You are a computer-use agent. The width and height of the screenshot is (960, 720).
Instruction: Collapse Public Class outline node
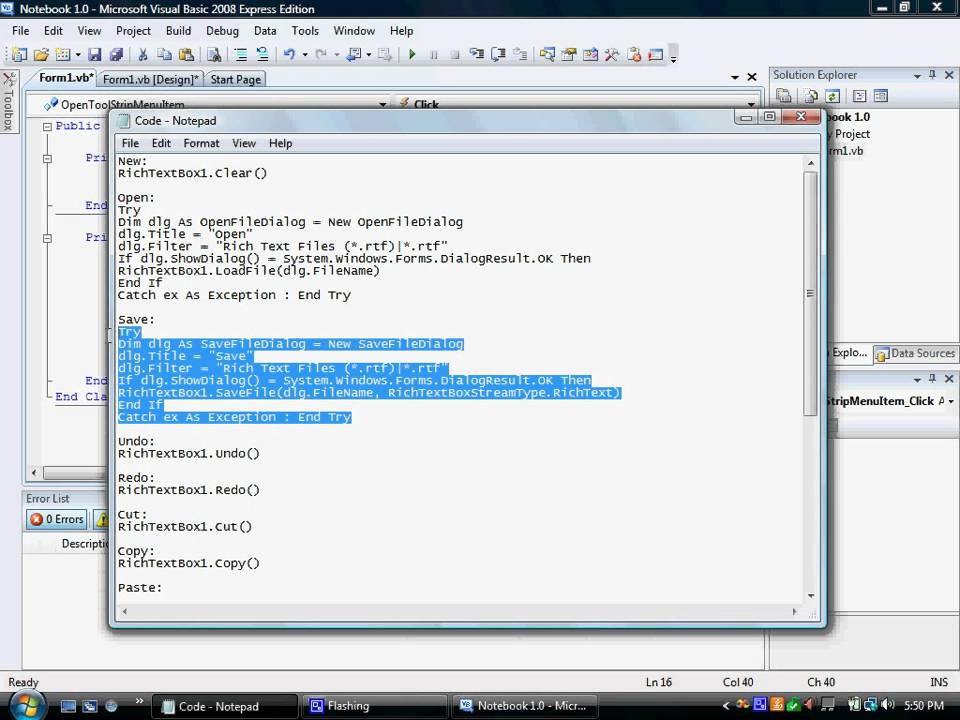click(x=47, y=126)
